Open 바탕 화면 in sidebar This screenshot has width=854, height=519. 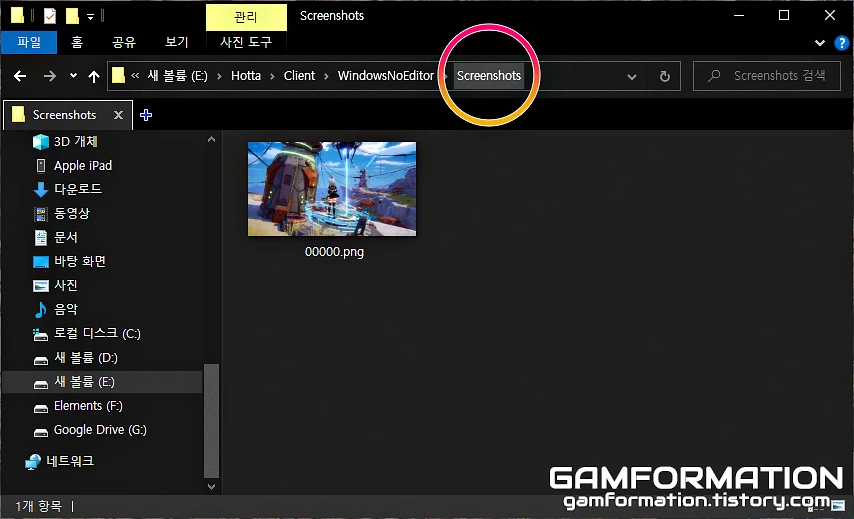point(69,261)
